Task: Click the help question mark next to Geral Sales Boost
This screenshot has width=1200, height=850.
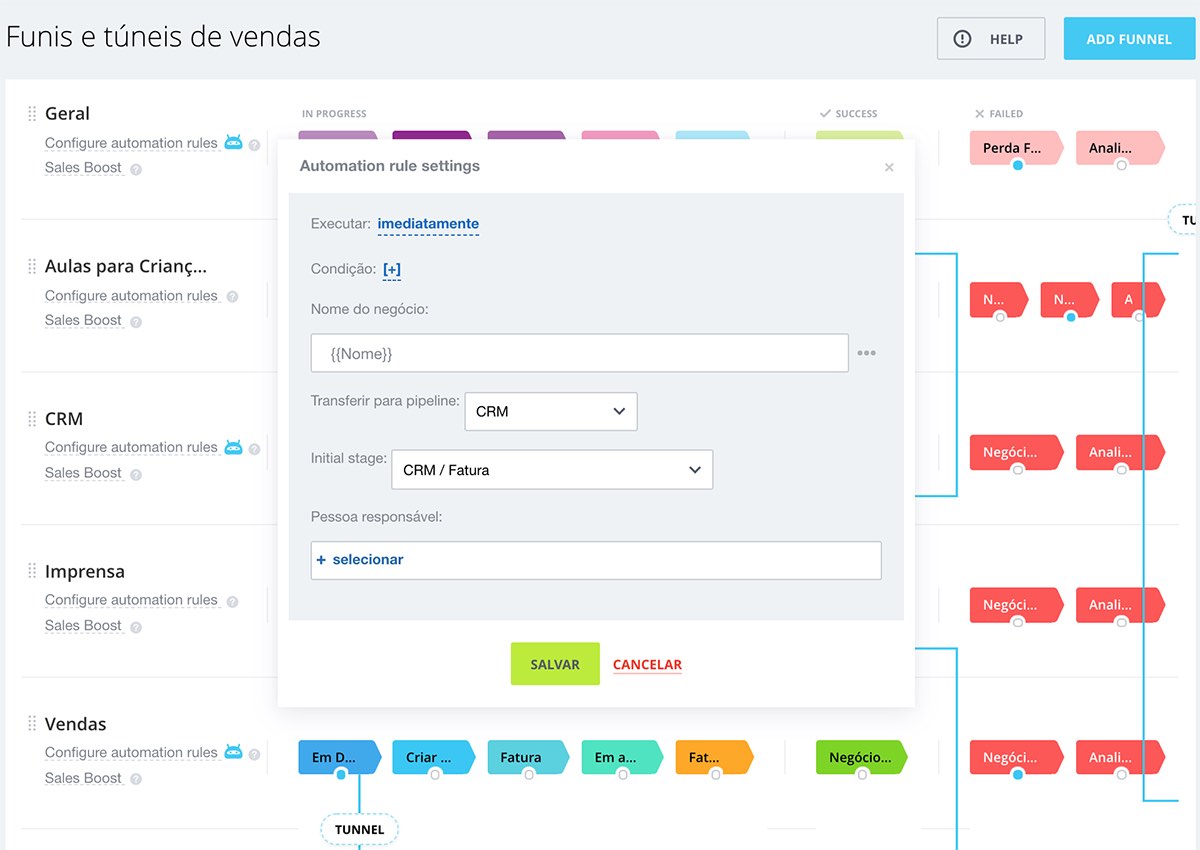Action: point(136,169)
